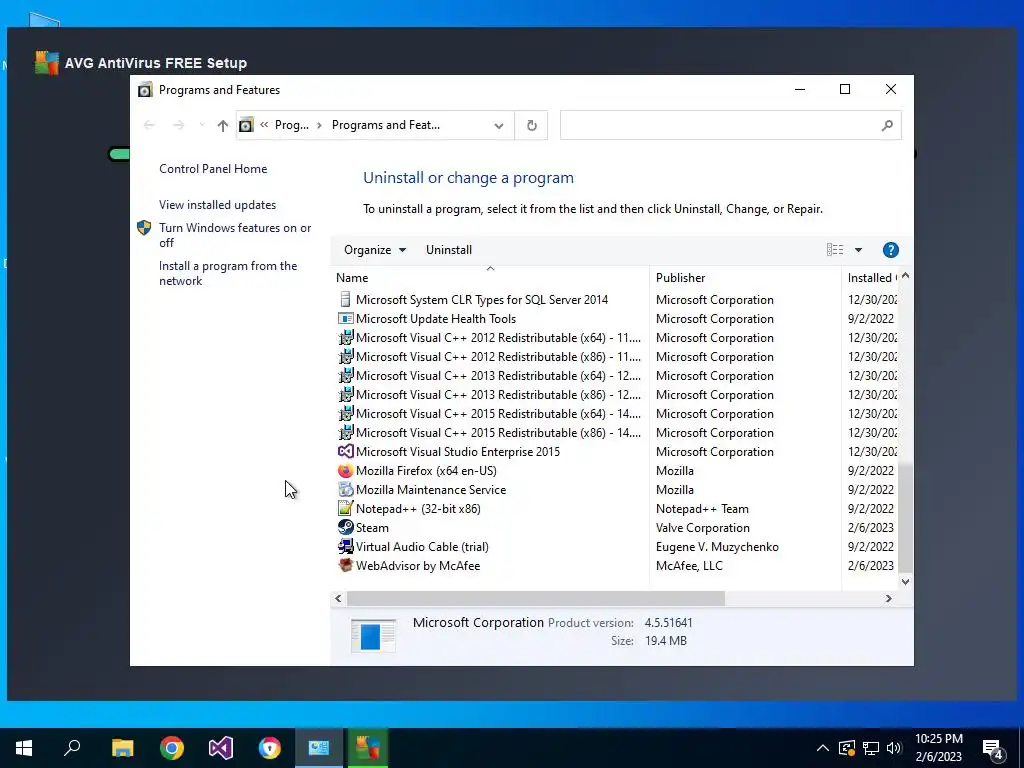Click the magnifier icon in the search box

(x=887, y=125)
